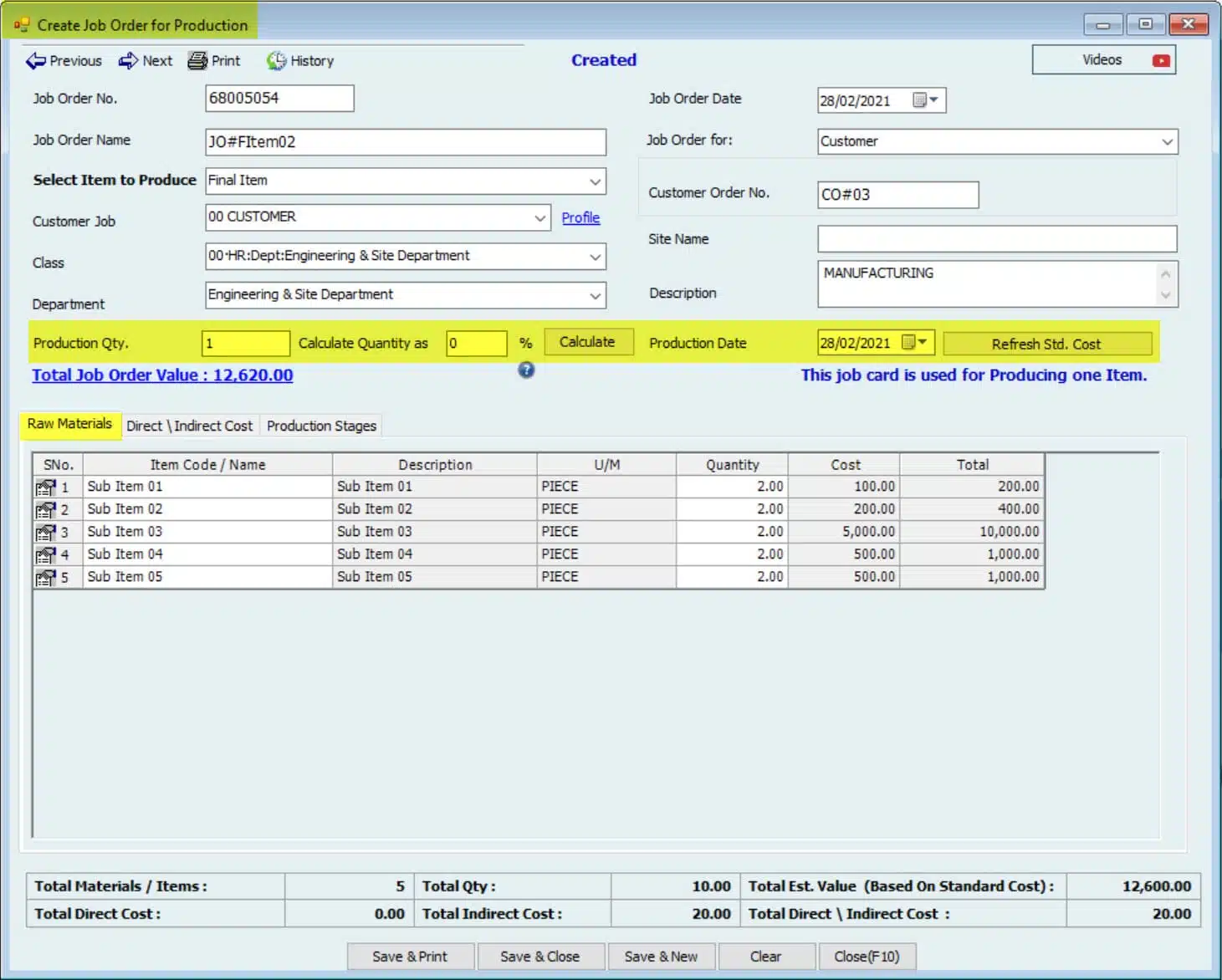This screenshot has width=1222, height=980.
Task: Click the Next arrow icon
Action: coord(128,61)
